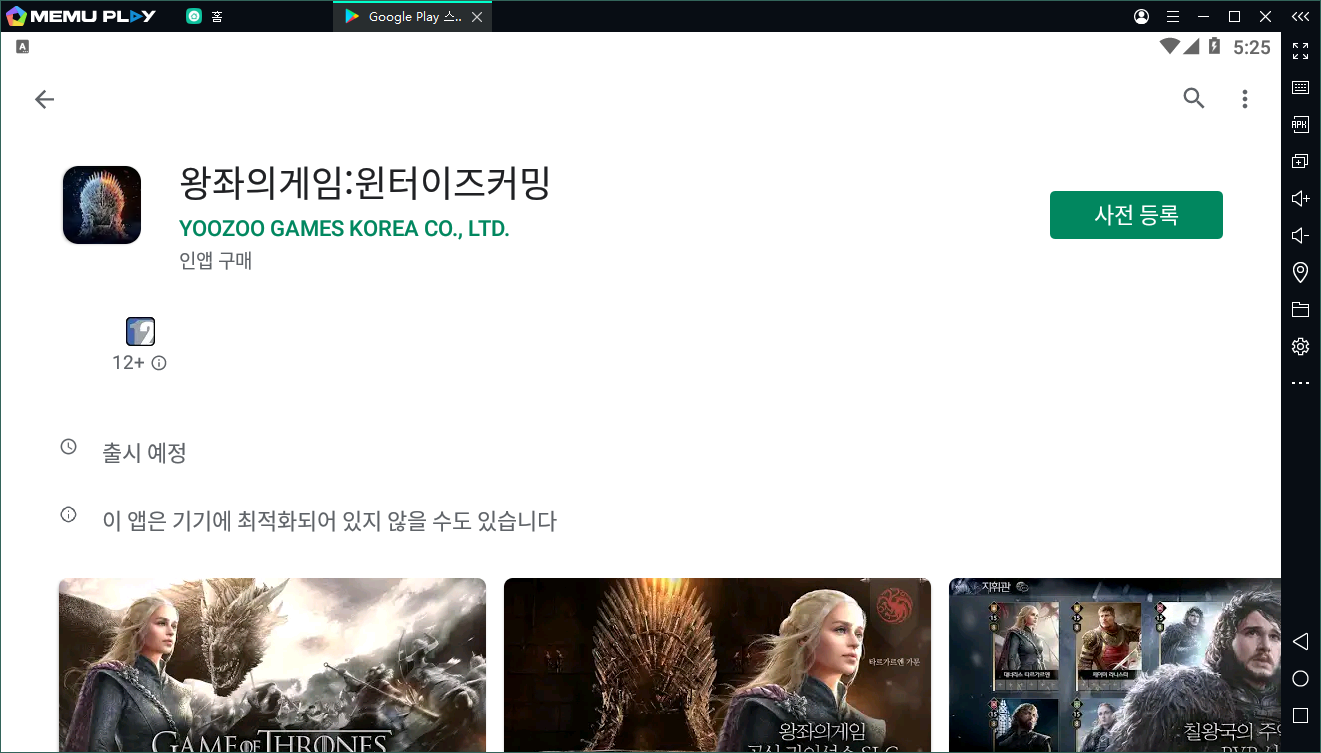
Task: Lower volume with speaker minus icon
Action: click(x=1300, y=236)
